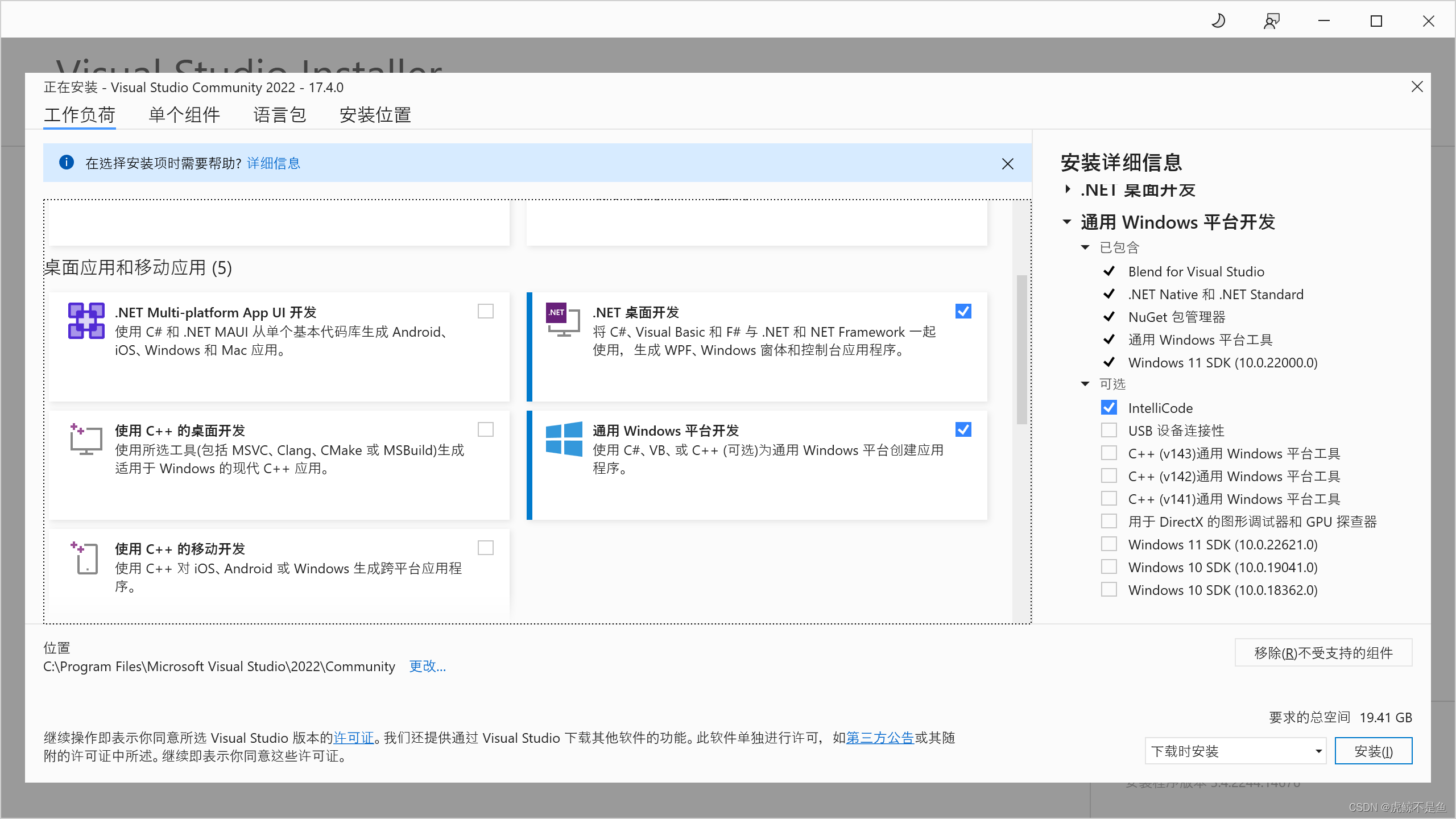Minimize the Visual Studio Installer window
The height and width of the screenshot is (819, 1456).
1324,21
